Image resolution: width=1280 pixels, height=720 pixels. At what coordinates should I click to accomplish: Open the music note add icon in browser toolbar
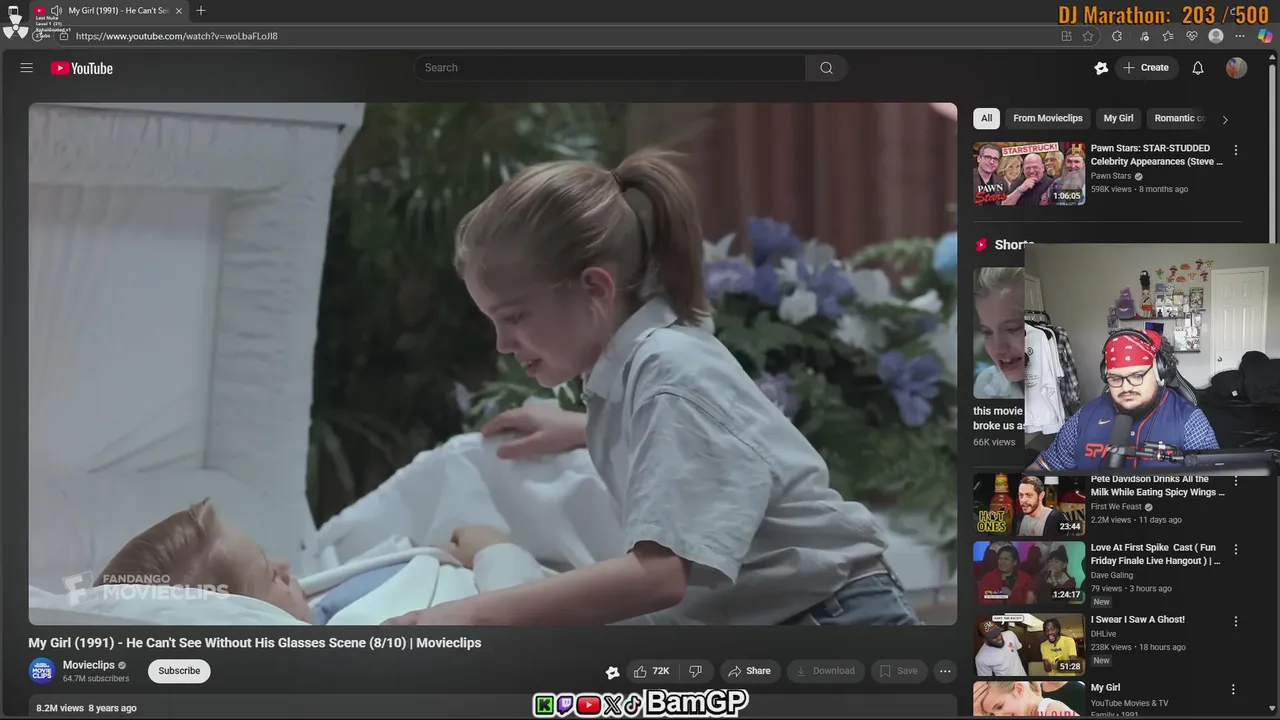[x=1144, y=36]
